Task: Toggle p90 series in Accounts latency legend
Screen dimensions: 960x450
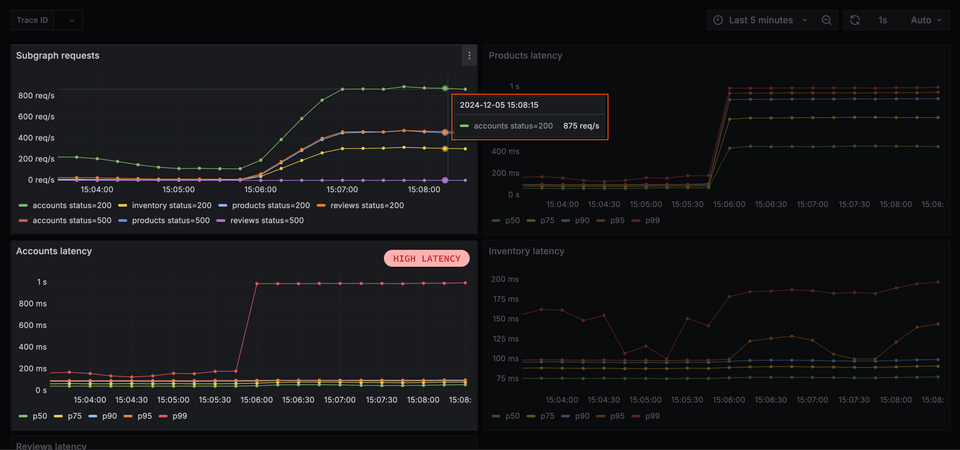Action: click(103, 416)
